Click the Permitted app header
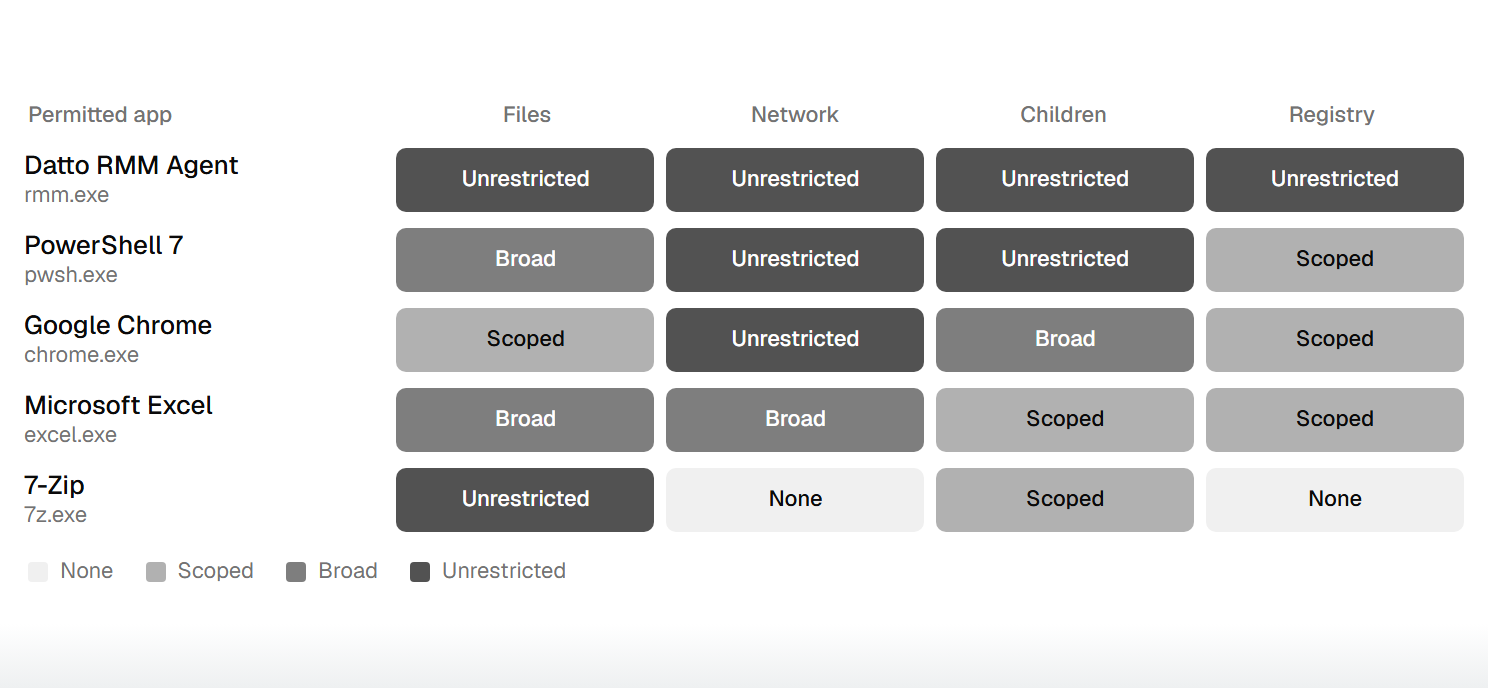Screen dimensions: 1488x688 (x=100, y=115)
